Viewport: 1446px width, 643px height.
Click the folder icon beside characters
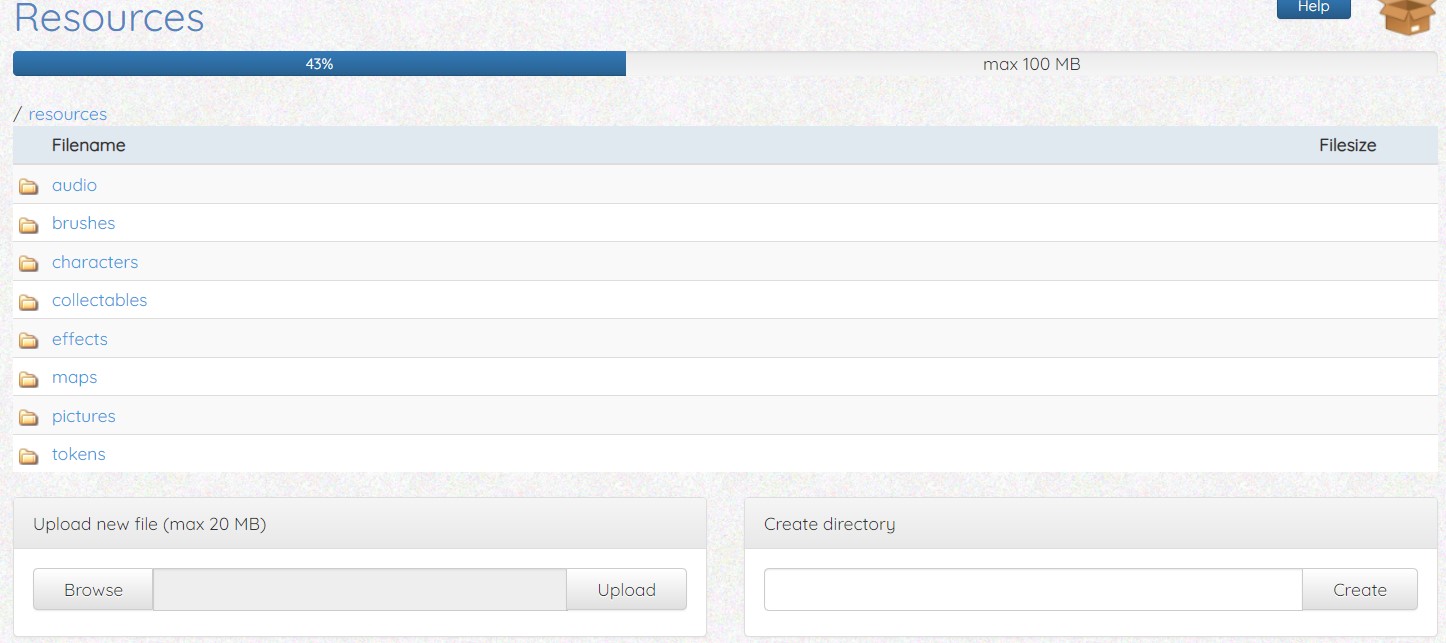coord(29,263)
